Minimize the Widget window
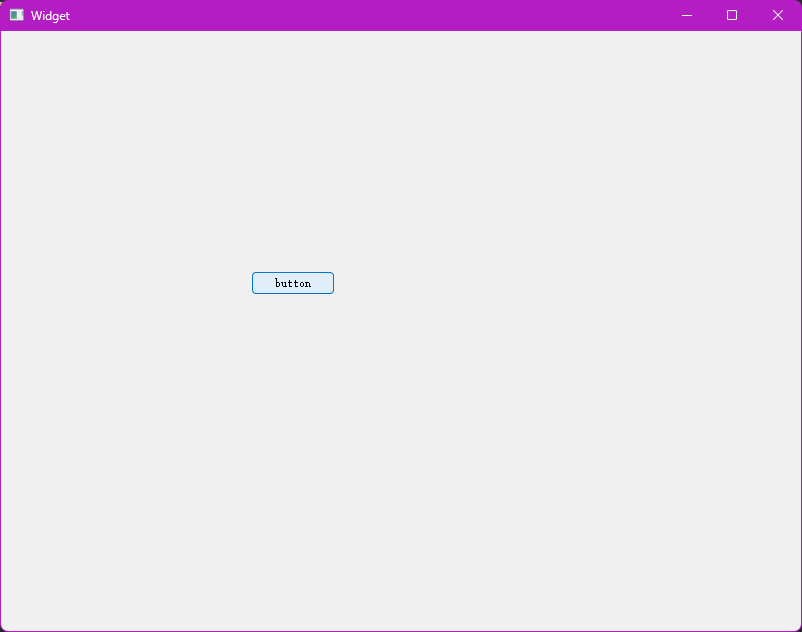Screen dimensions: 802x632 pos(687,15)
